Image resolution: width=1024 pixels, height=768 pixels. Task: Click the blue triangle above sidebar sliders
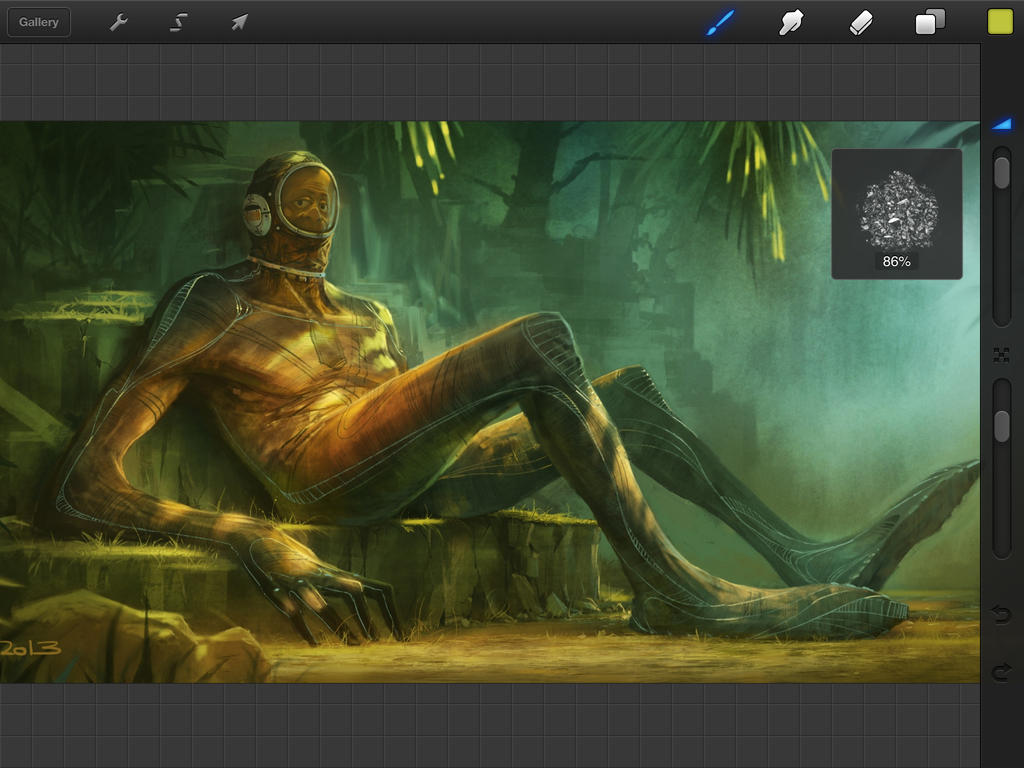click(x=1001, y=124)
